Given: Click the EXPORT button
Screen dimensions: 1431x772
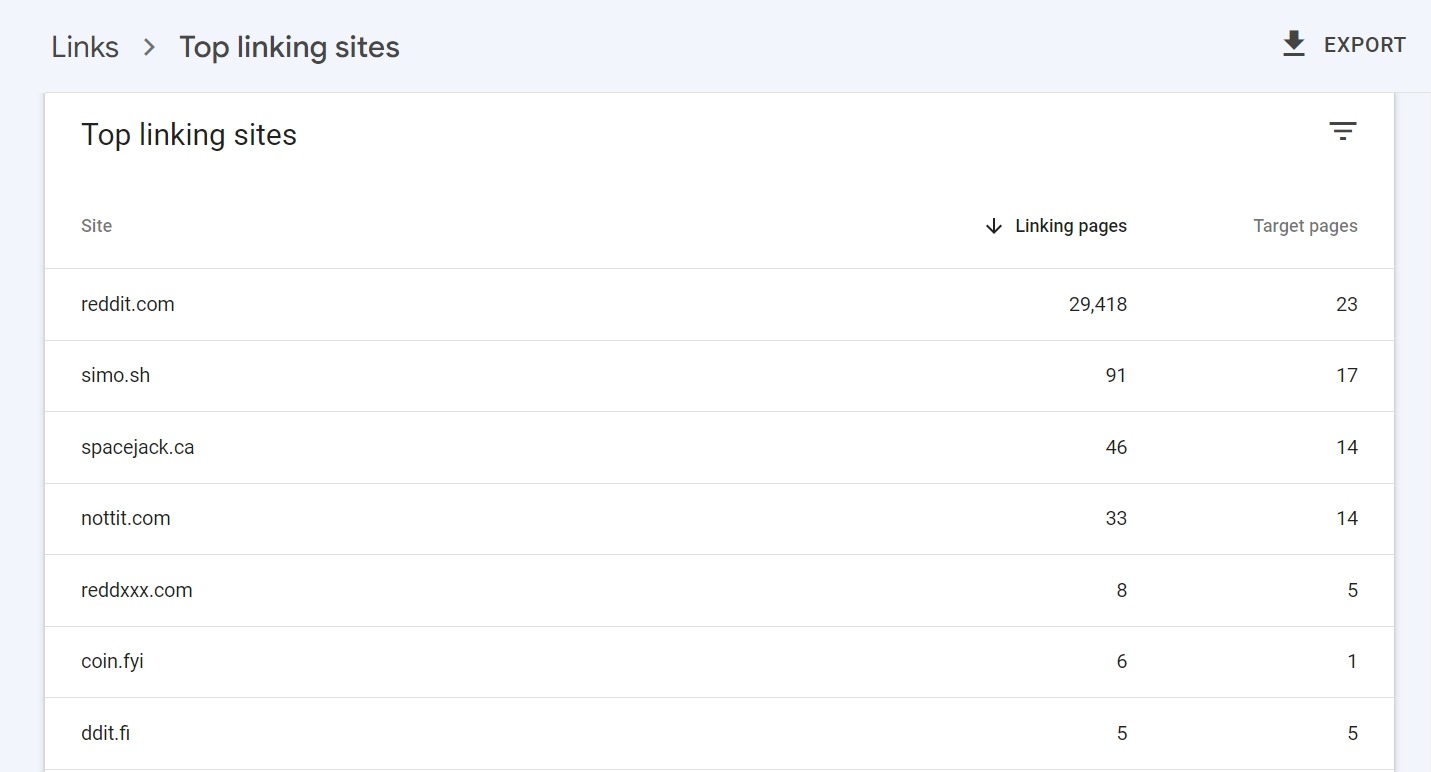Looking at the screenshot, I should (1365, 44).
